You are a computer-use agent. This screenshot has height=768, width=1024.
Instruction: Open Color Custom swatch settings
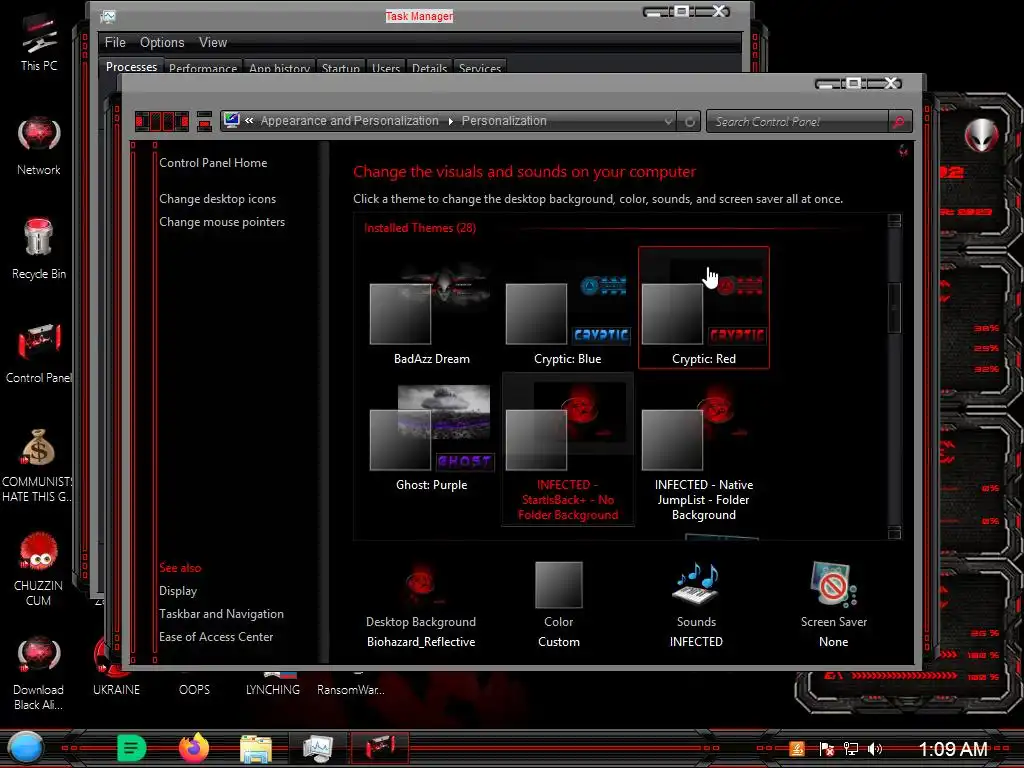click(x=558, y=604)
